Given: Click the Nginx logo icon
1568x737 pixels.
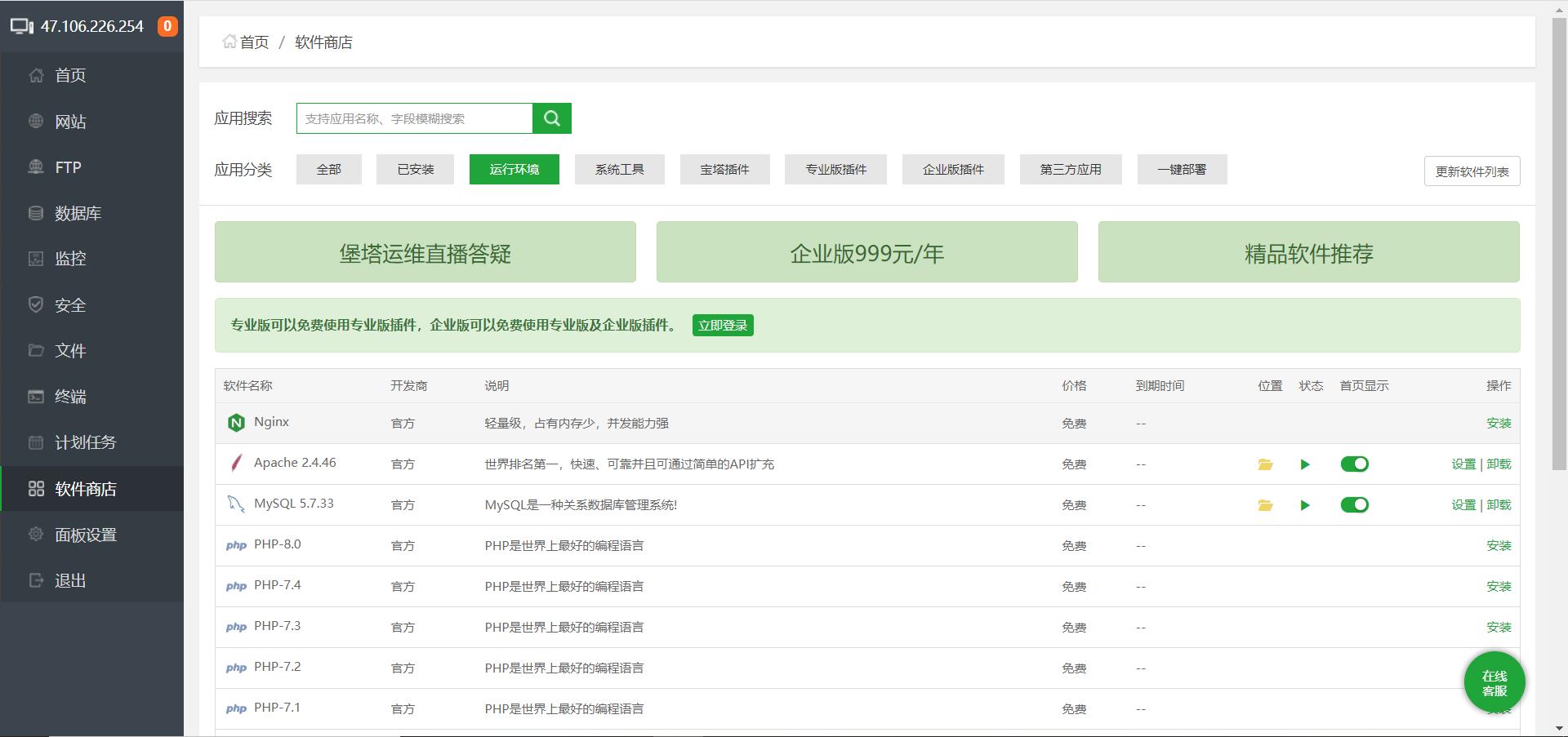Looking at the screenshot, I should click(236, 423).
